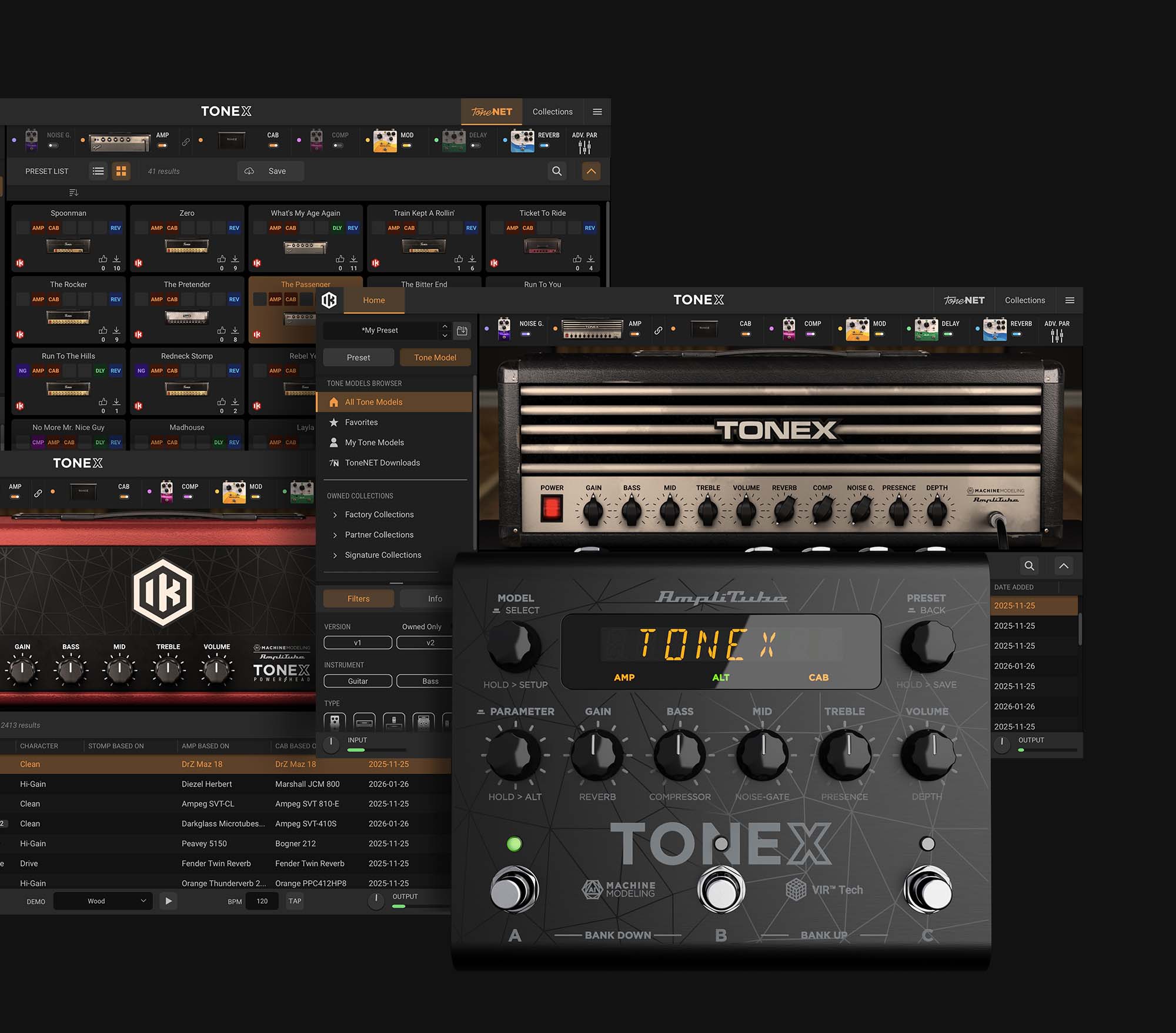Screen dimensions: 1176x1033
Task: Click the Save button
Action: click(x=271, y=171)
